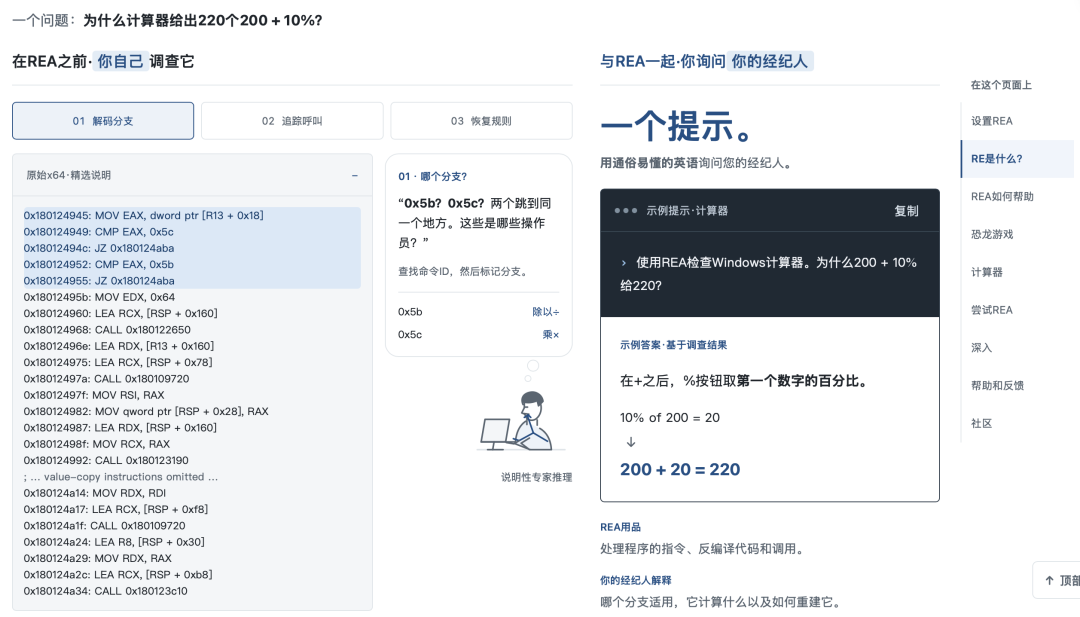Click the 200 + 20 = 220 result
This screenshot has height=617, width=1080.
pos(680,470)
